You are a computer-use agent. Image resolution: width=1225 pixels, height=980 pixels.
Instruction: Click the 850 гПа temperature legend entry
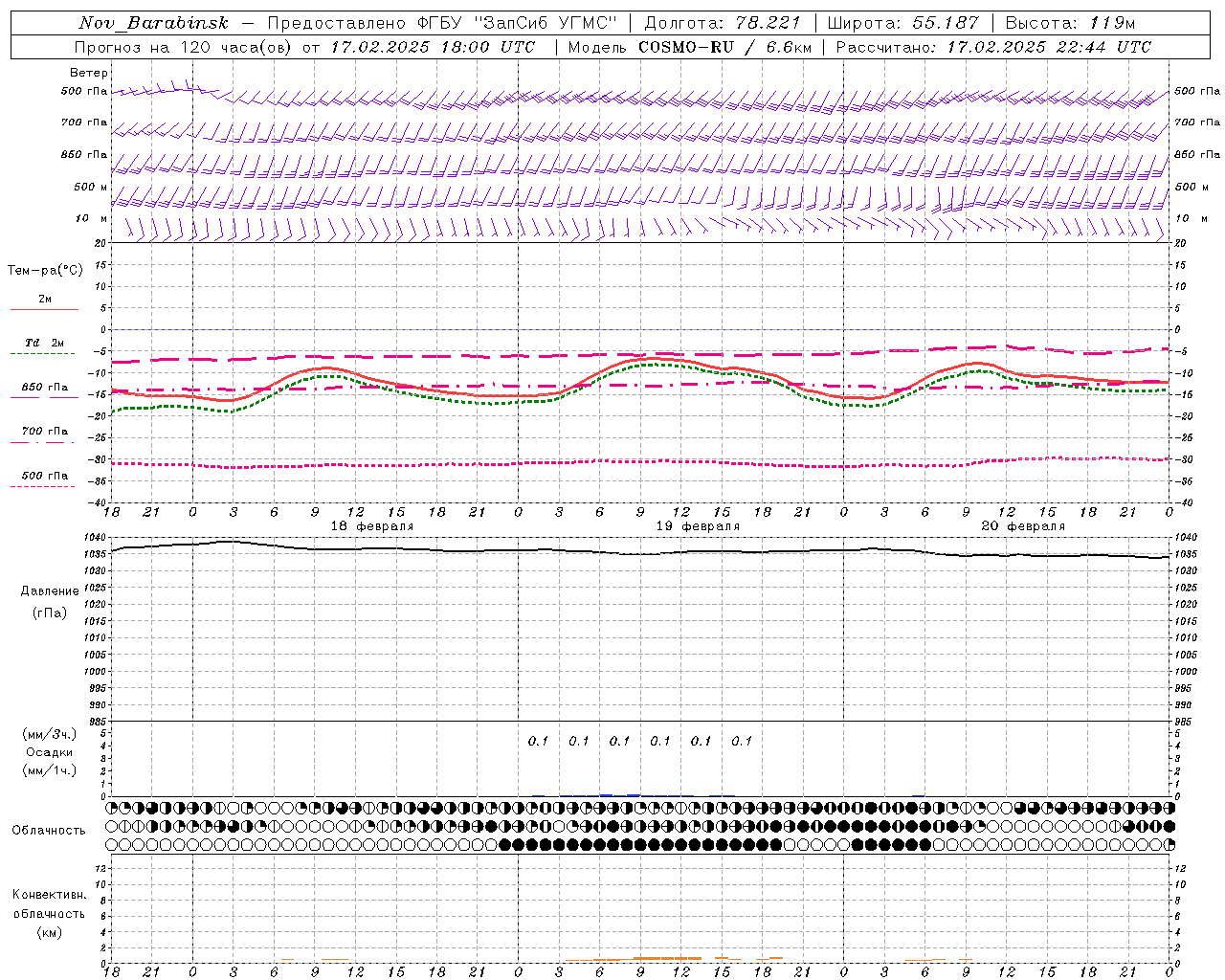45,388
